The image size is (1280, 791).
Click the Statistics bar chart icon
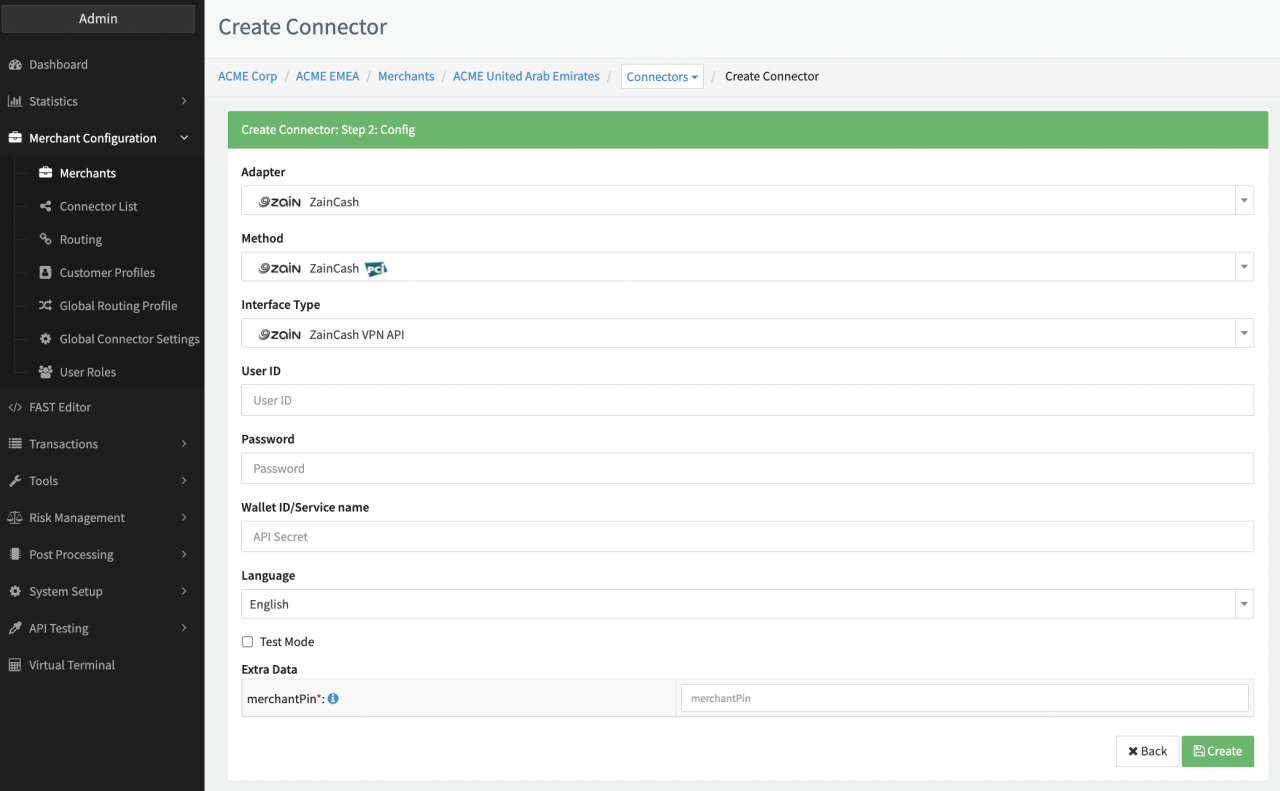(15, 102)
